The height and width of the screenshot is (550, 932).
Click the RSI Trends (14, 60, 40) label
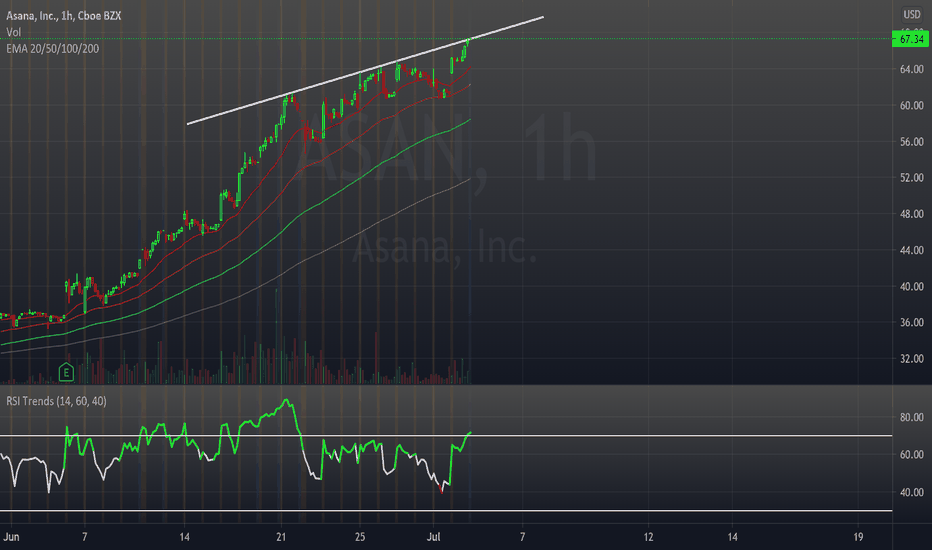point(56,401)
